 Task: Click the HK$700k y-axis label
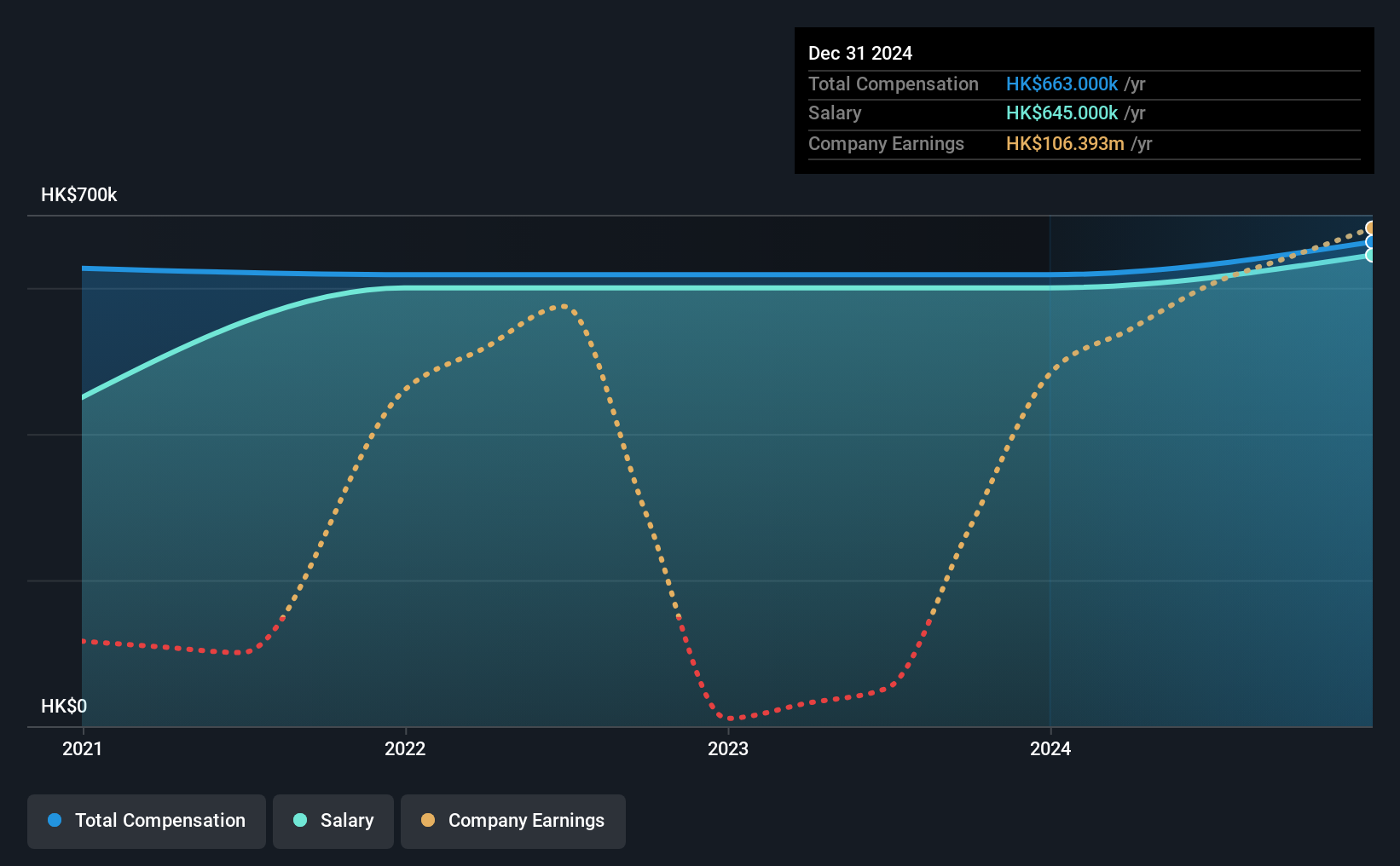tap(79, 195)
